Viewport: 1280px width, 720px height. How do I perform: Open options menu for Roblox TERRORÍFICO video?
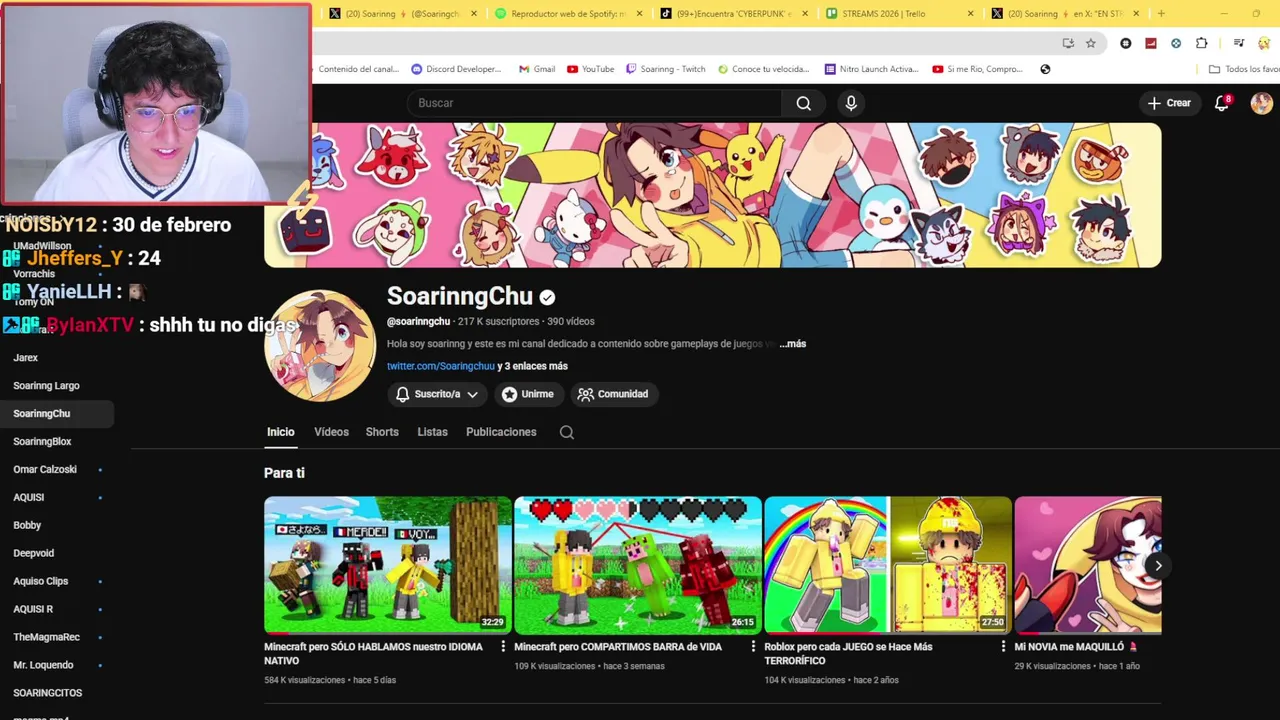click(1003, 647)
